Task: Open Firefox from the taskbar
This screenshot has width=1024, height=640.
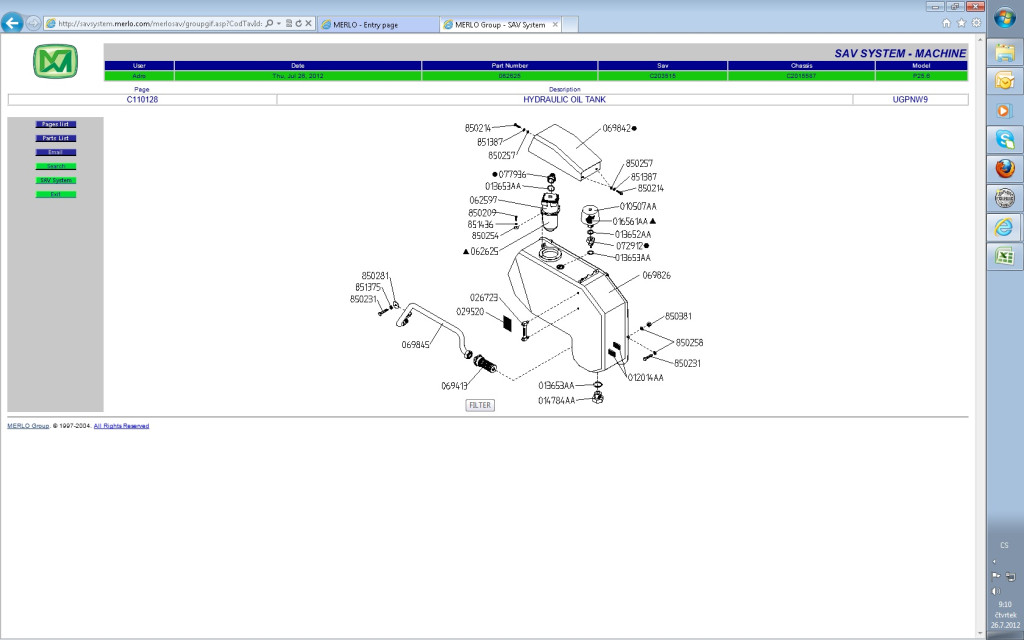Action: pyautogui.click(x=1005, y=168)
